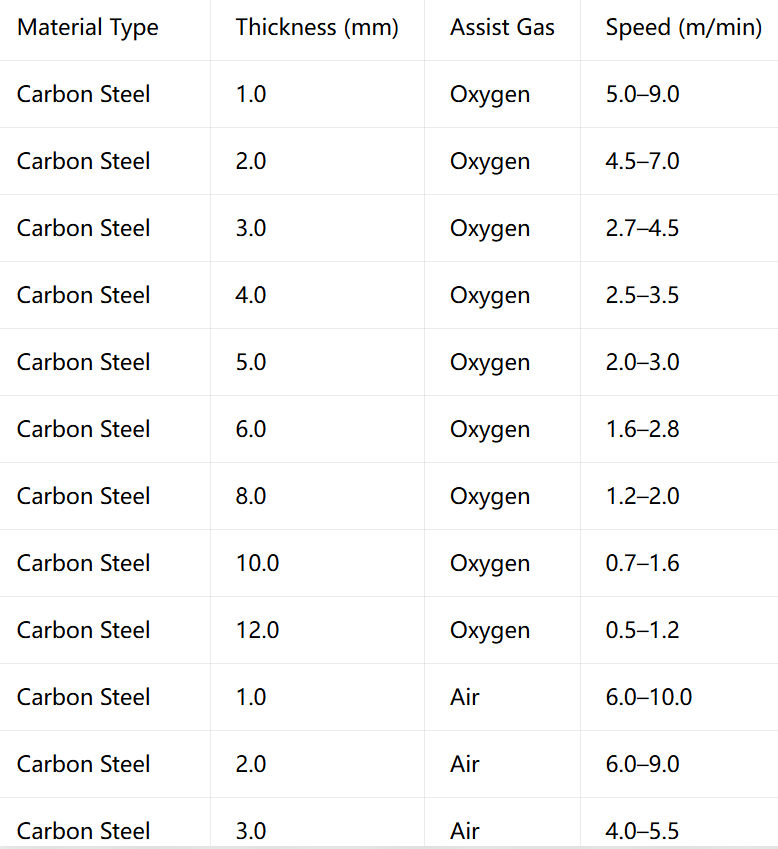Select the 0.5–1.2 speed value
The width and height of the screenshot is (778, 849).
(642, 630)
